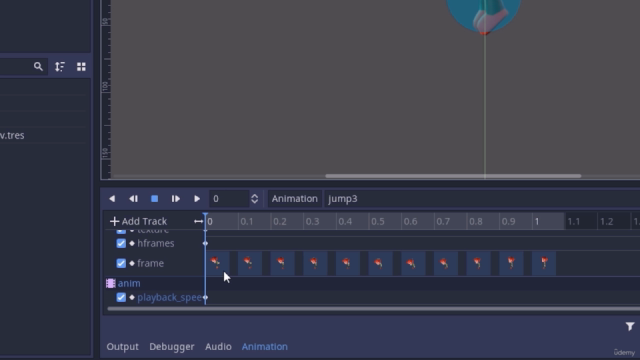Open the Debugger bottom panel tab

tap(171, 347)
